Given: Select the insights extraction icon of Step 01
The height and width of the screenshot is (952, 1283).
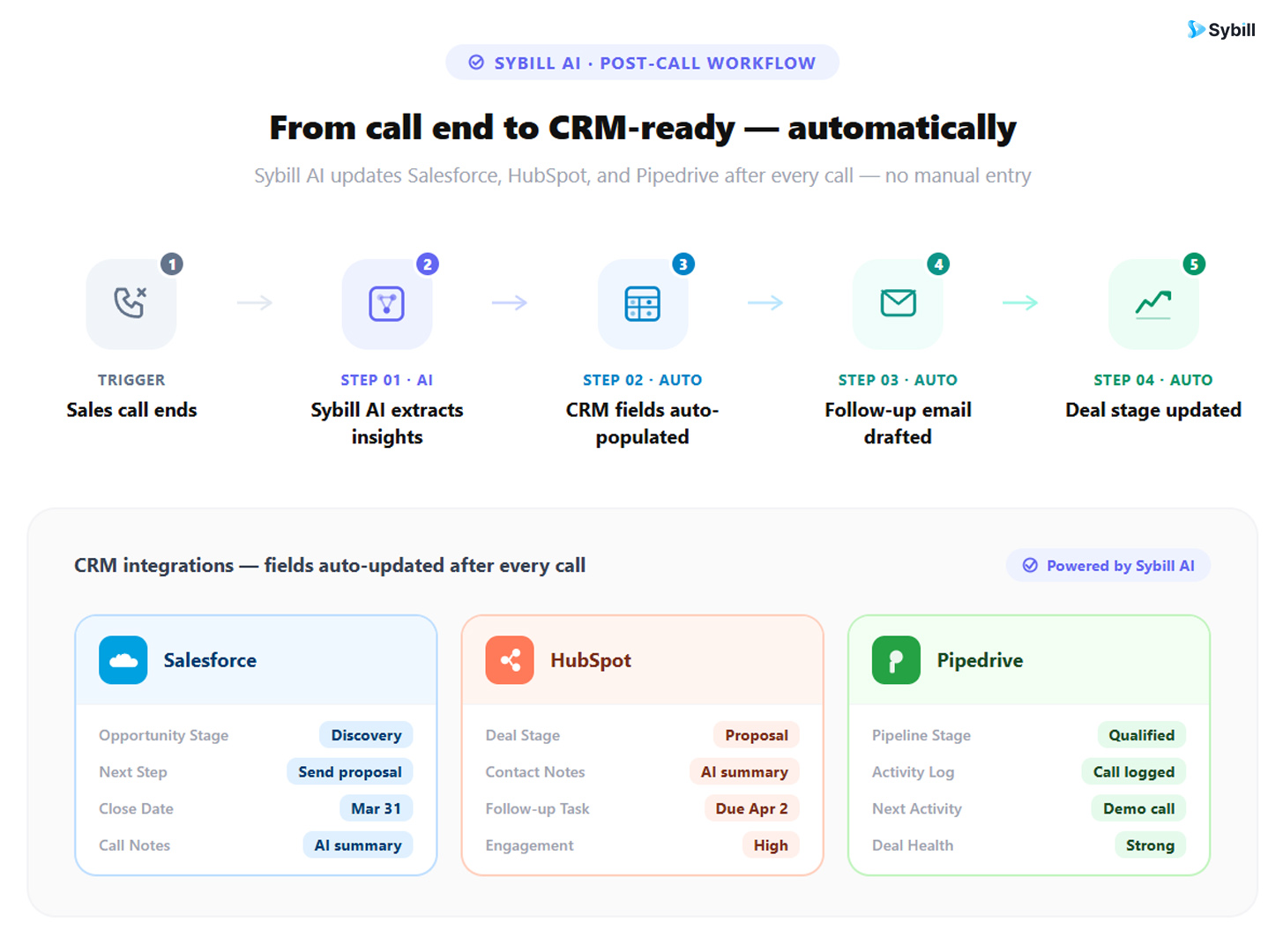Looking at the screenshot, I should point(386,303).
